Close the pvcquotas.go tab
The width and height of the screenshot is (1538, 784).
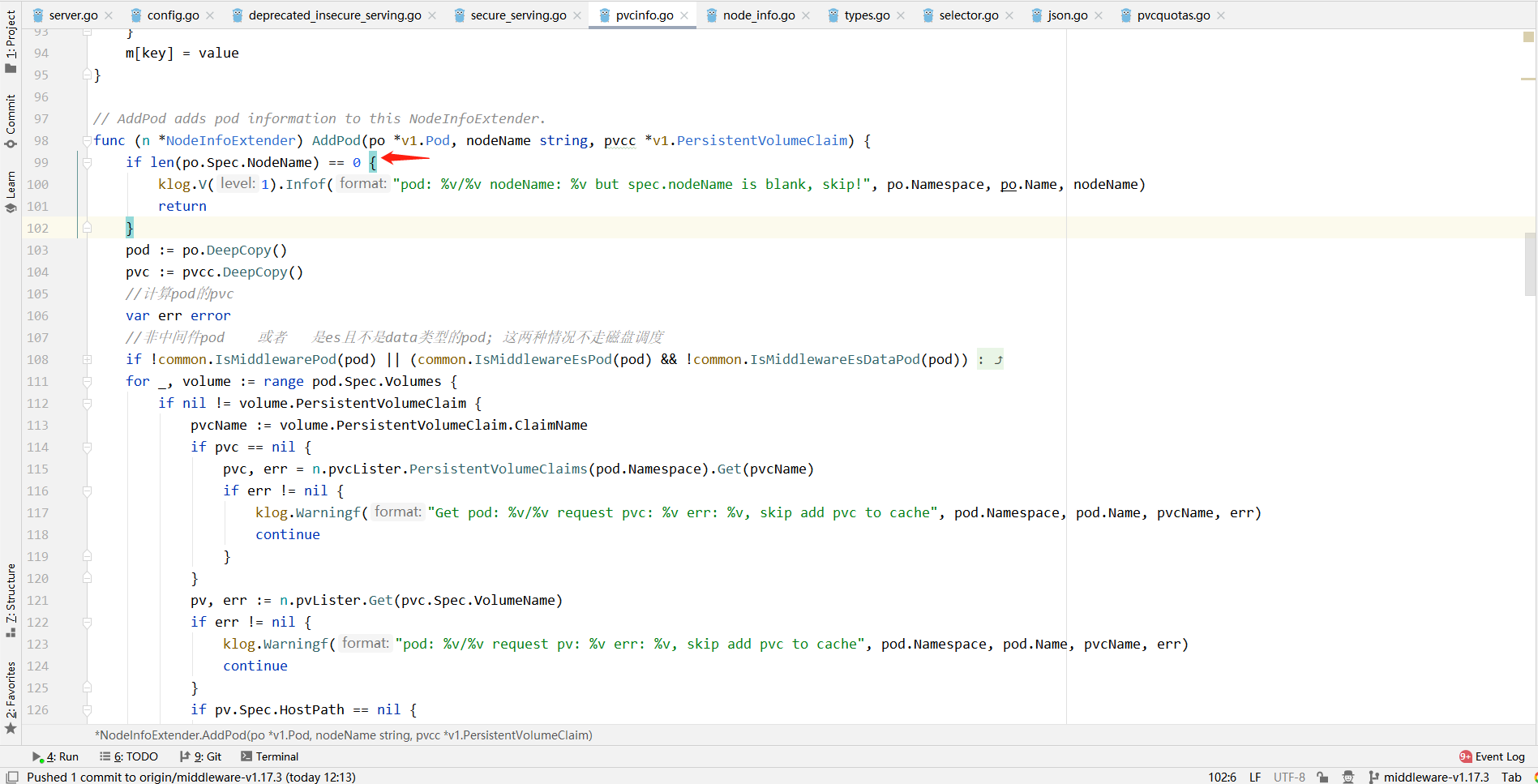coord(1221,15)
